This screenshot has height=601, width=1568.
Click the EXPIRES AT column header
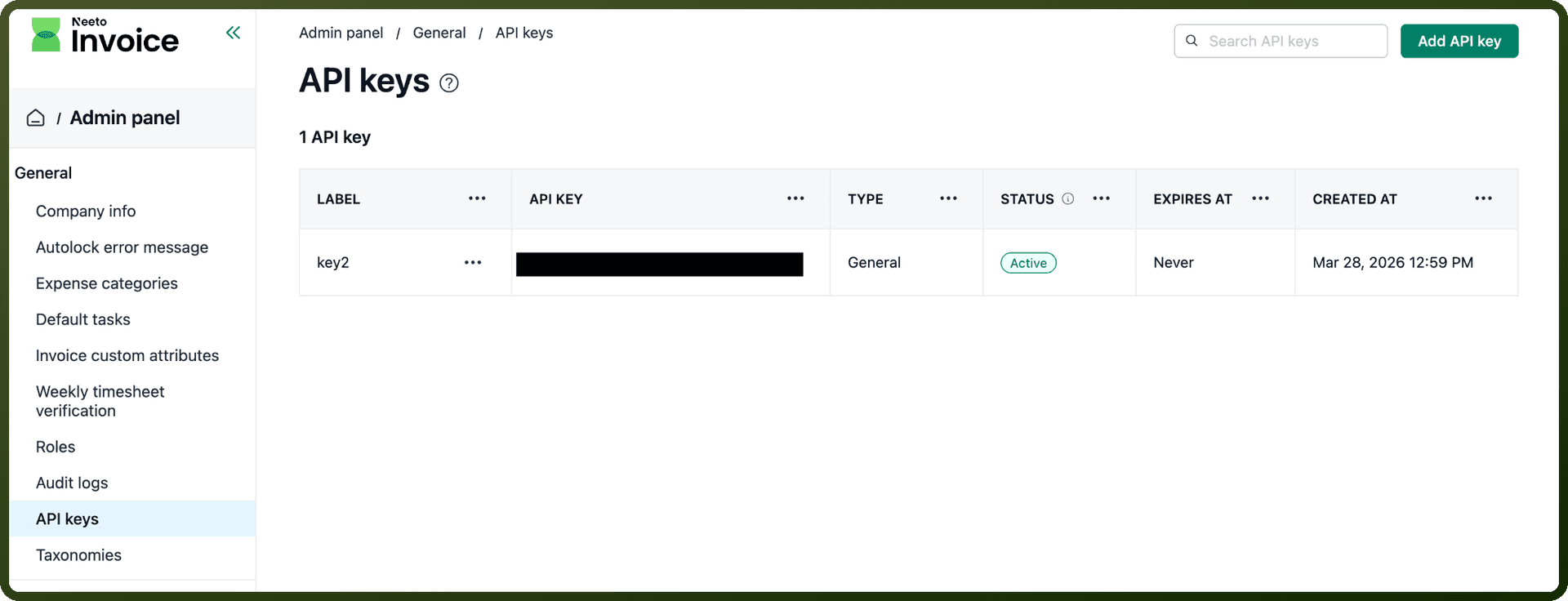pos(1192,199)
